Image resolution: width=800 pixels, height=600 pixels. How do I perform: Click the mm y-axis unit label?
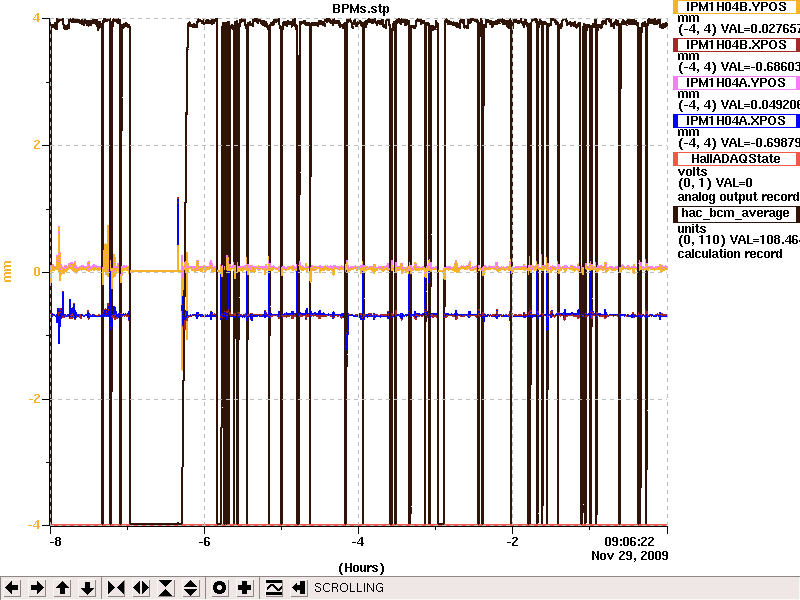pyautogui.click(x=7, y=271)
